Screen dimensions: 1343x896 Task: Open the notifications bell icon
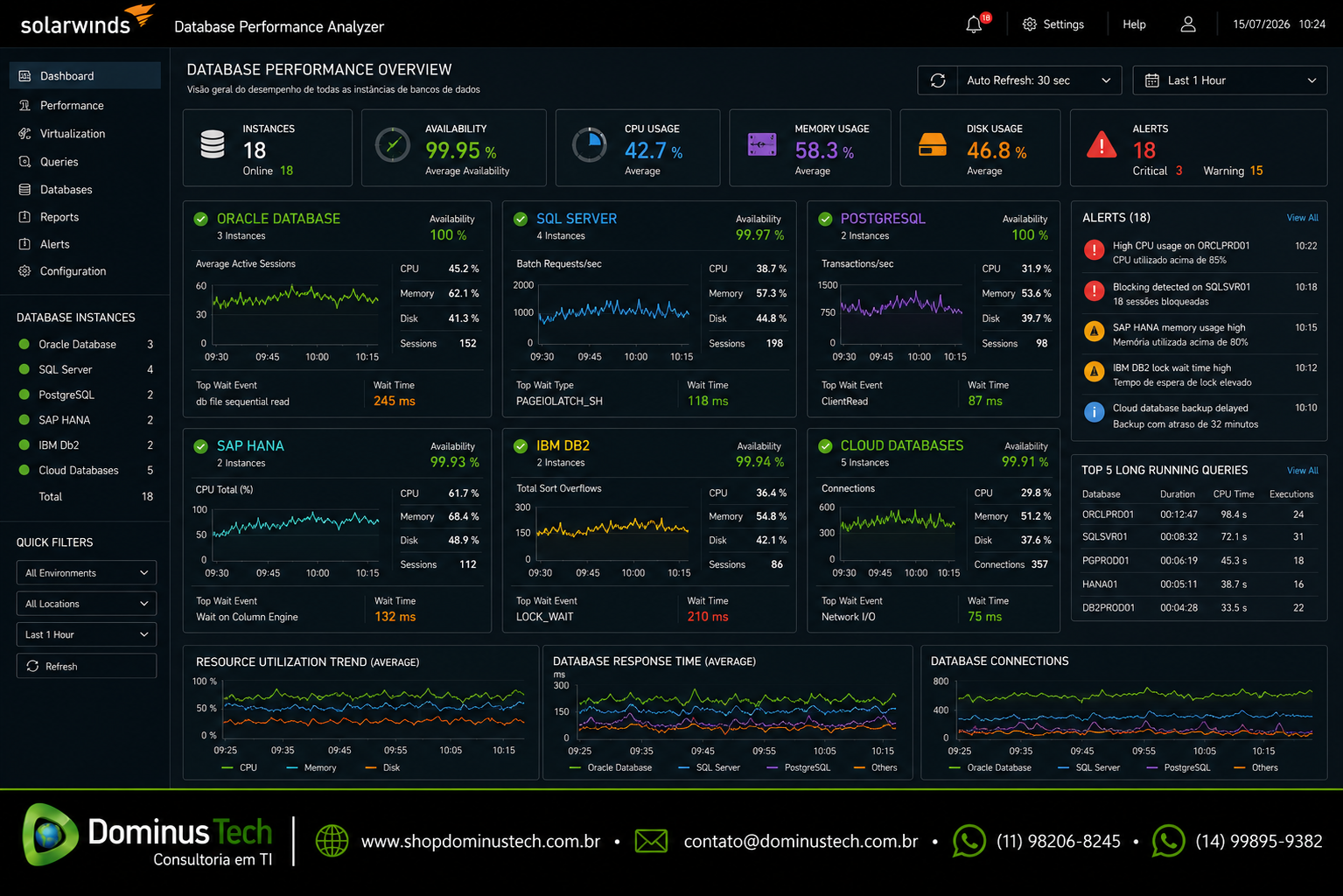(974, 25)
